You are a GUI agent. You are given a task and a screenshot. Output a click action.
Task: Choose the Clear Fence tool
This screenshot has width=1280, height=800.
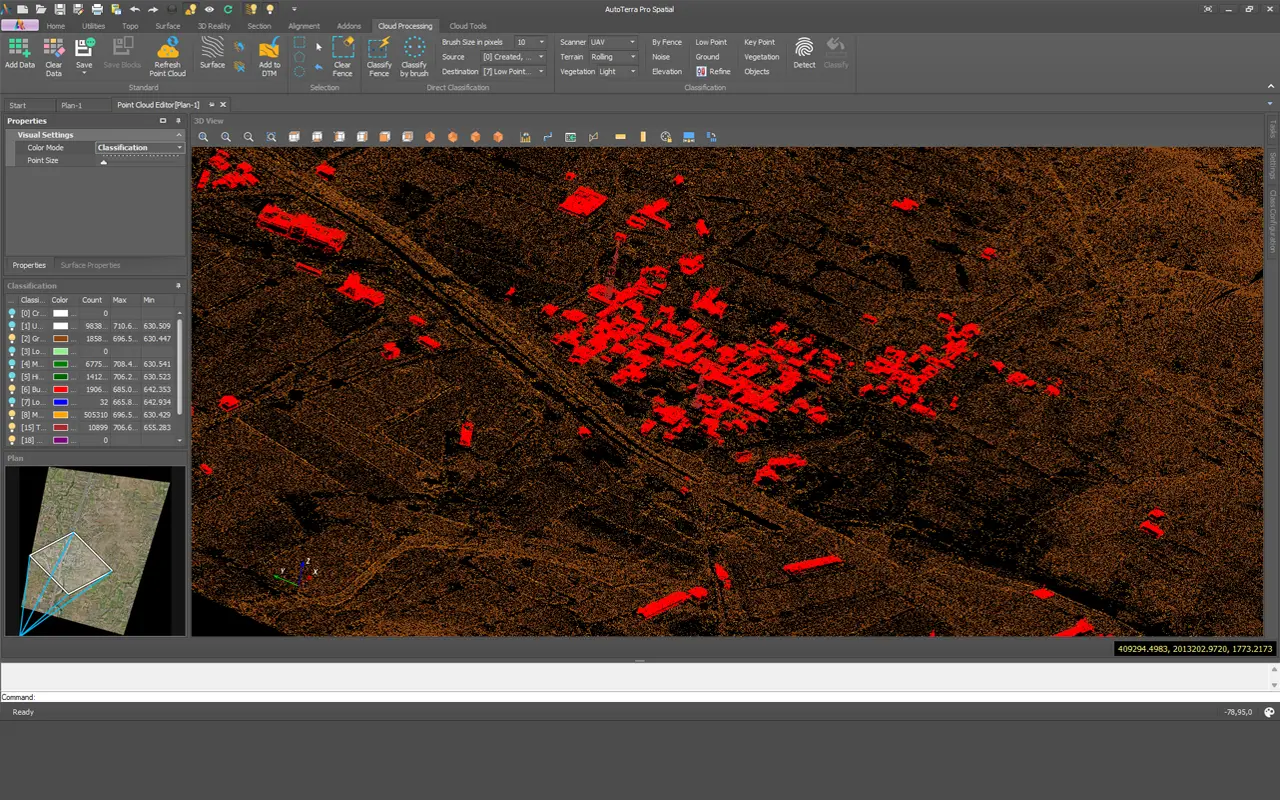pos(343,56)
